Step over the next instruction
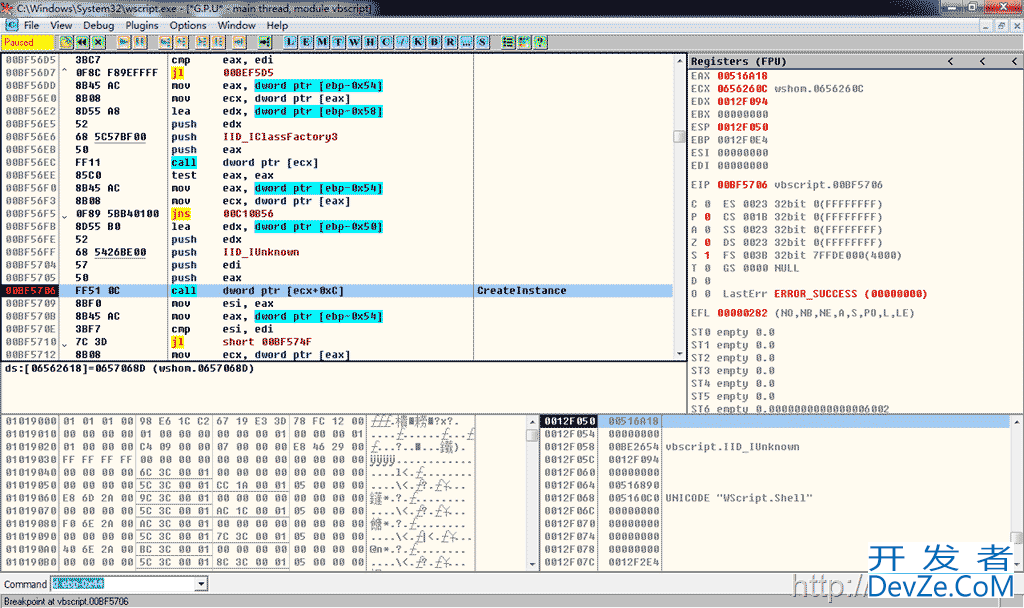The height and width of the screenshot is (608, 1024). point(181,42)
